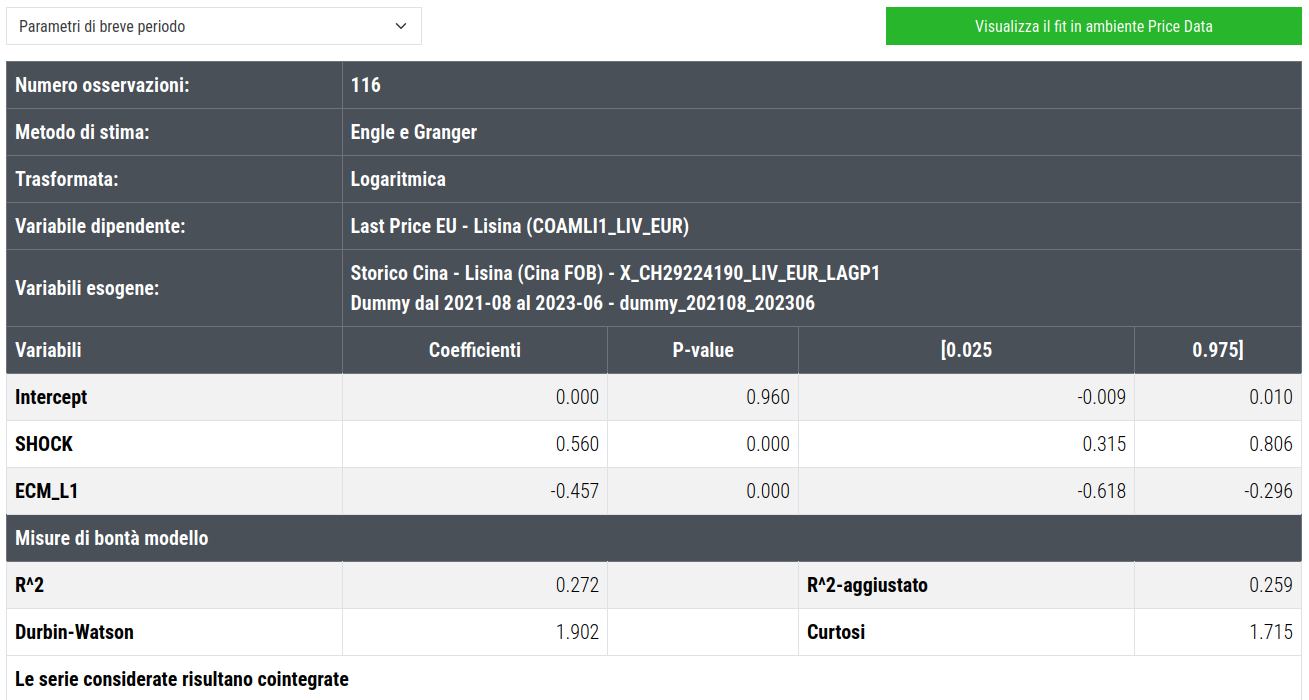The height and width of the screenshot is (700, 1309).
Task: Select 'Storico Cina - Lisina (Cina FOB)' variable line
Action: [615, 273]
